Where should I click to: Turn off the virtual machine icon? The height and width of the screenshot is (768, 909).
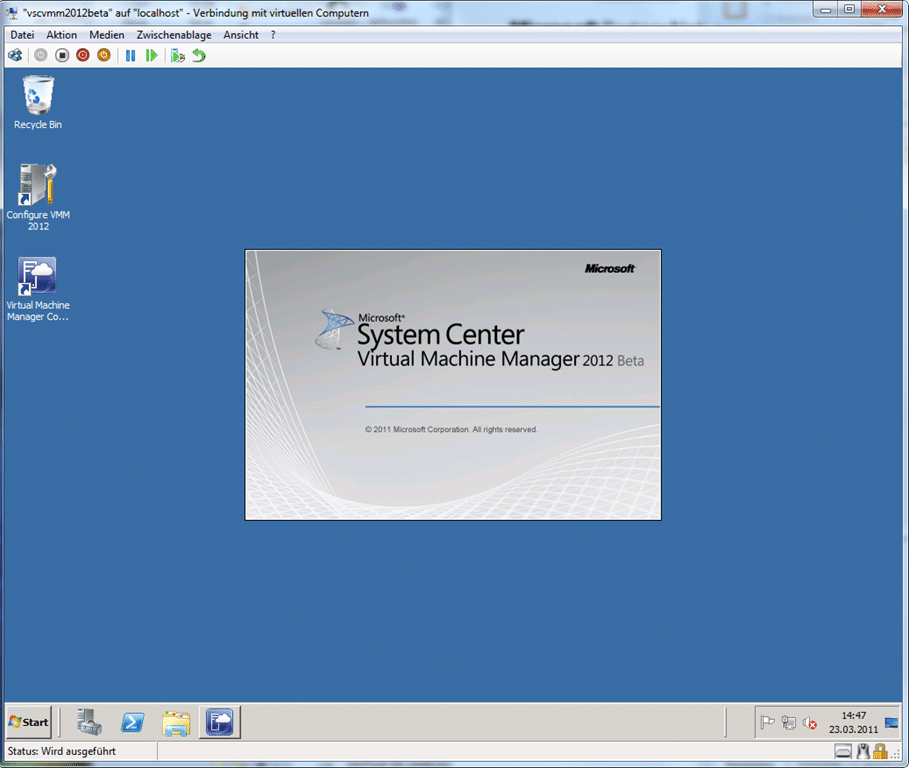click(62, 56)
